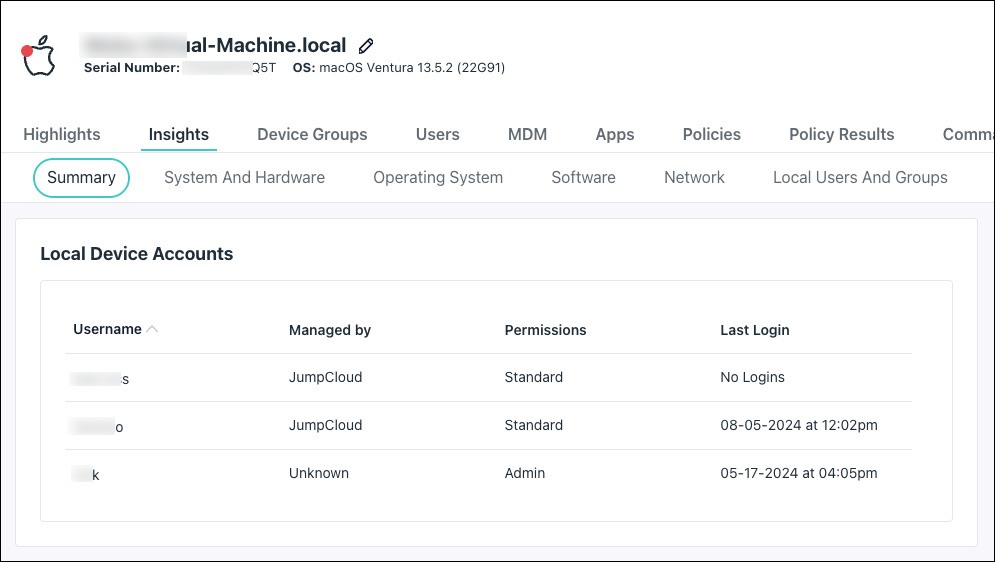Image resolution: width=995 pixels, height=562 pixels.
Task: Select the Software sub-tab
Action: (583, 177)
